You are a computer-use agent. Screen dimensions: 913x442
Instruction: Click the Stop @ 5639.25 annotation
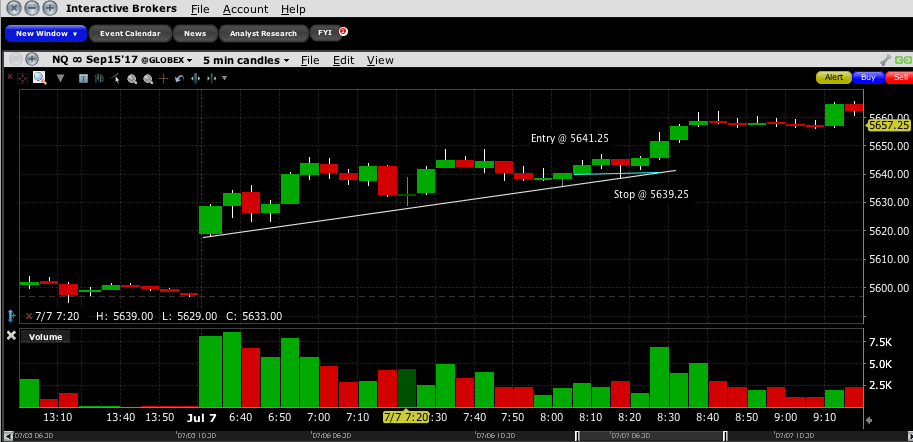651,195
